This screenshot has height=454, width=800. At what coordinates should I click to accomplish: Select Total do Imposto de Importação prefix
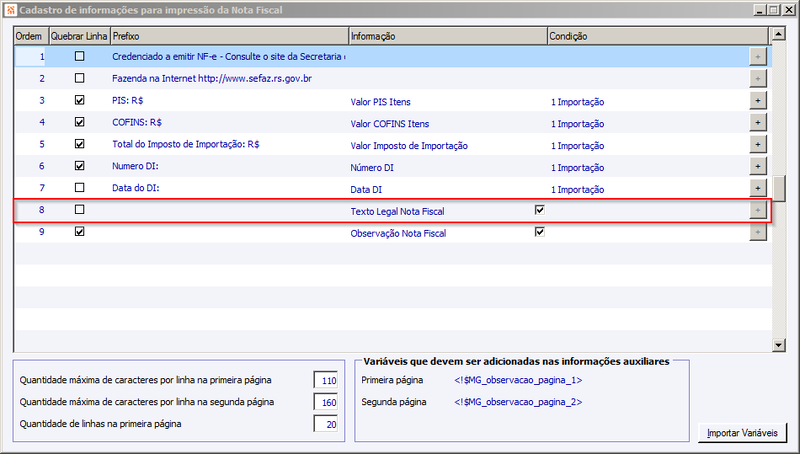pos(229,144)
